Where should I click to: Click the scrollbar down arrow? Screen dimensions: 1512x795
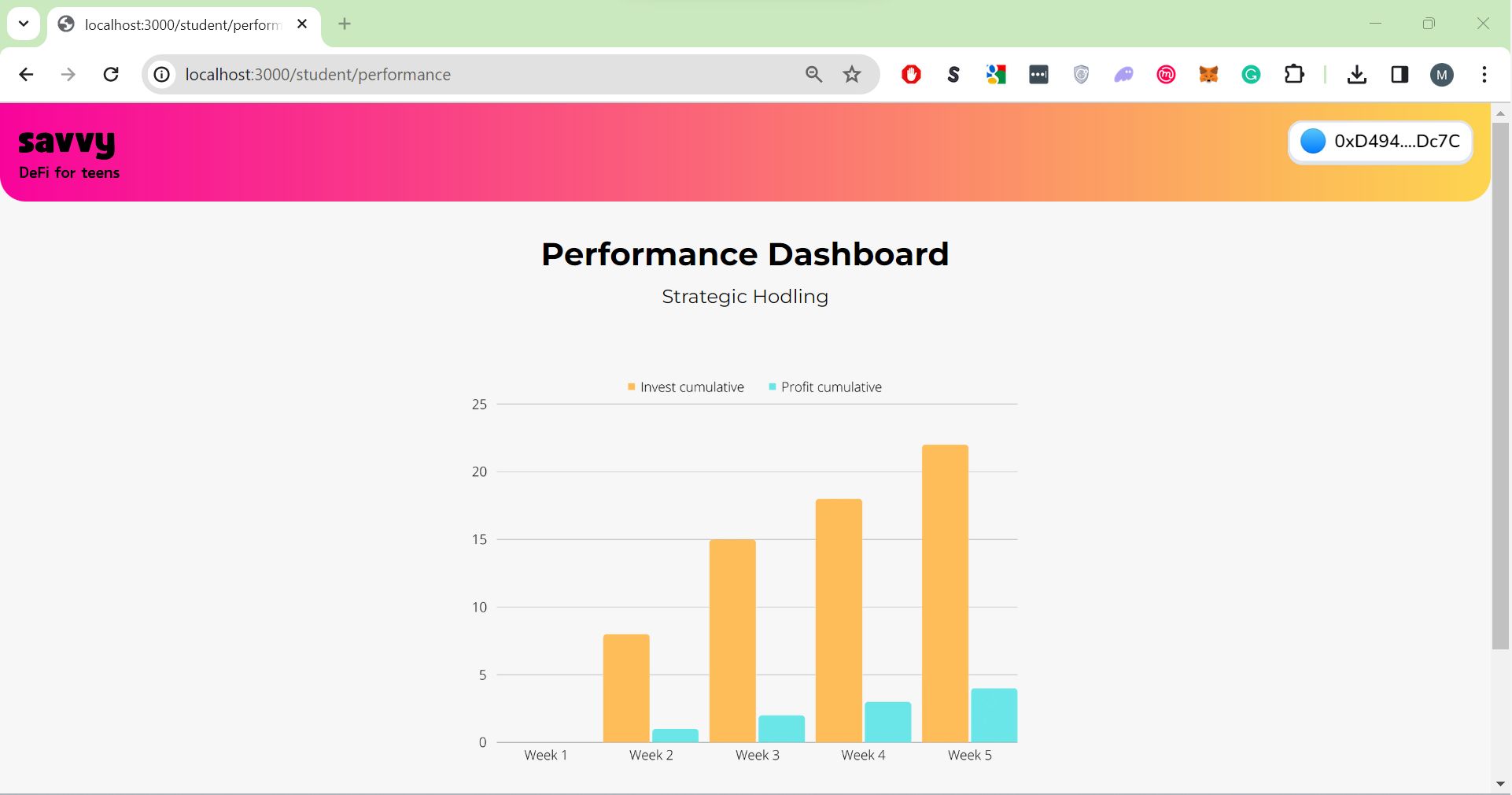(1500, 784)
